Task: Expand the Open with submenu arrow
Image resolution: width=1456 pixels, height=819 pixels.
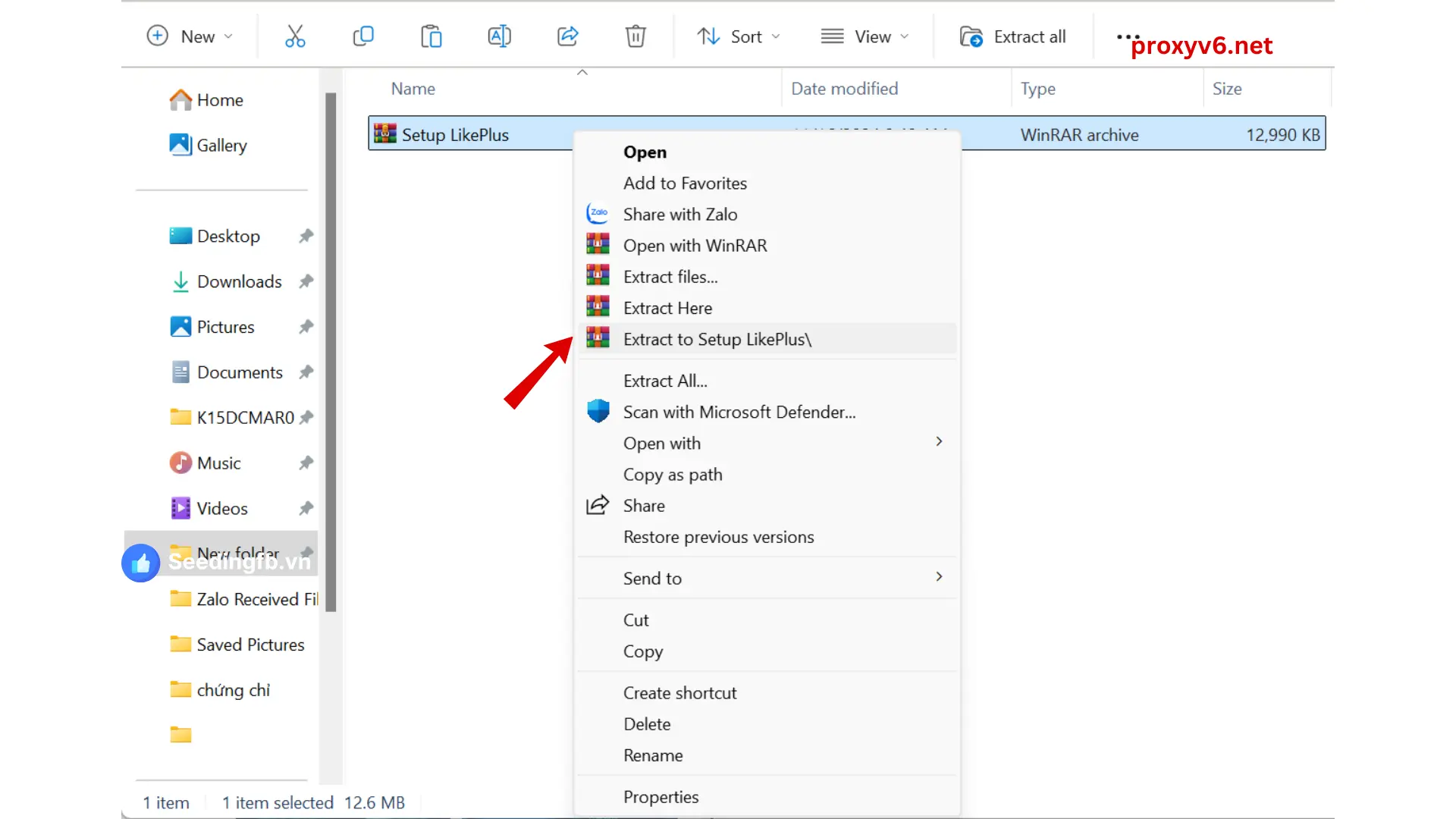Action: pos(938,442)
